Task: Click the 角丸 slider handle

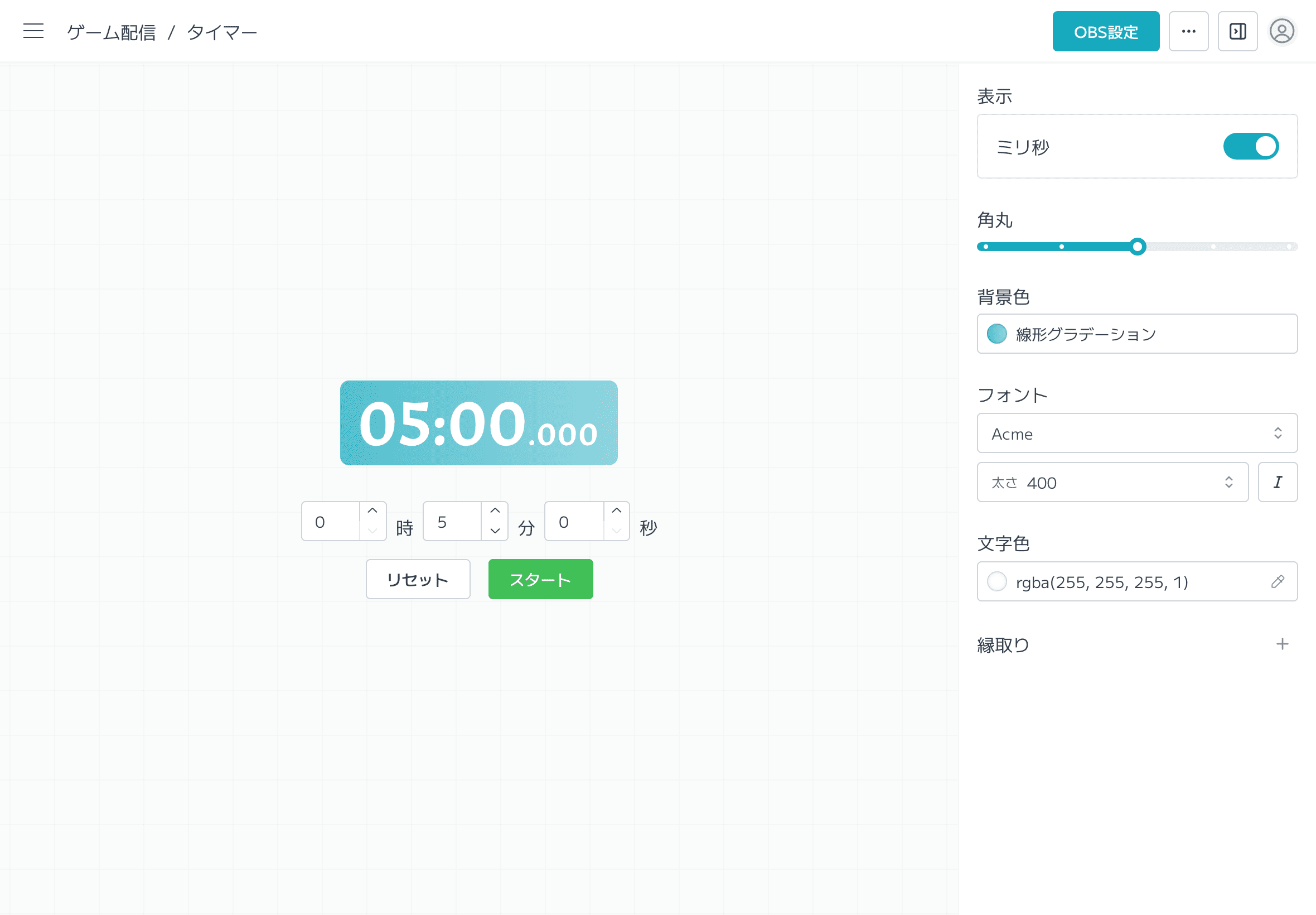Action: (1137, 247)
